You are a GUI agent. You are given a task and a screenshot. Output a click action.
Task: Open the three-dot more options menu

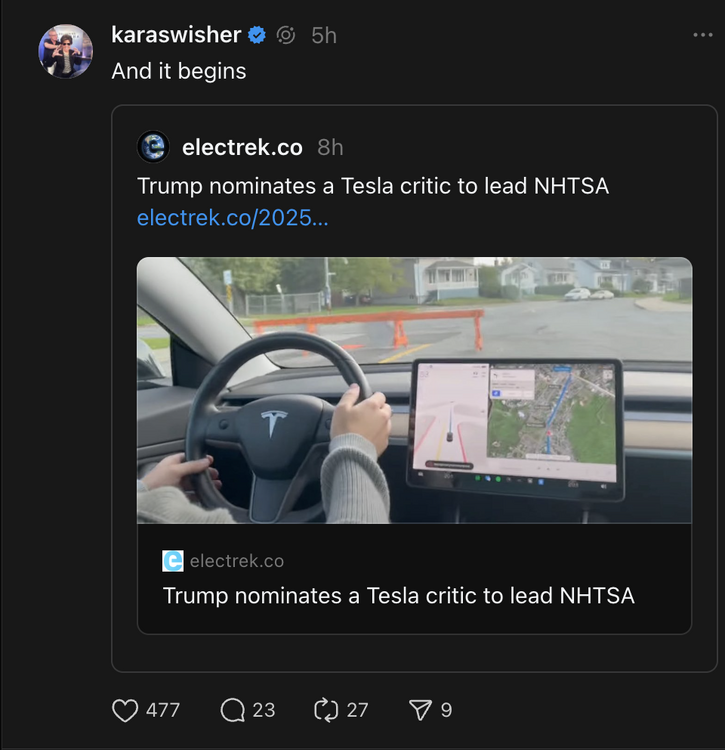tap(703, 35)
